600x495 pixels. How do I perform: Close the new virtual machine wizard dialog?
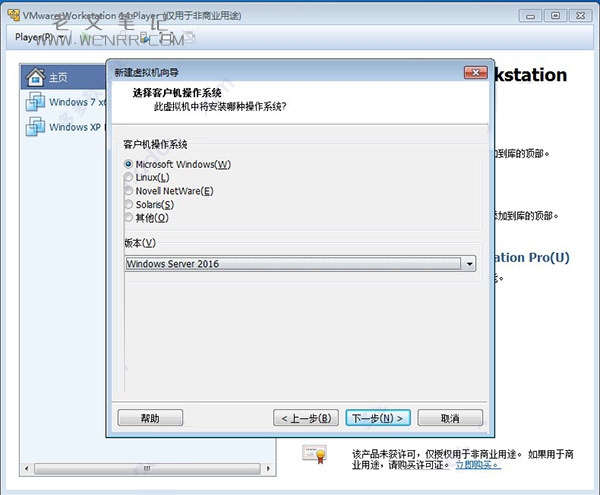(x=476, y=73)
